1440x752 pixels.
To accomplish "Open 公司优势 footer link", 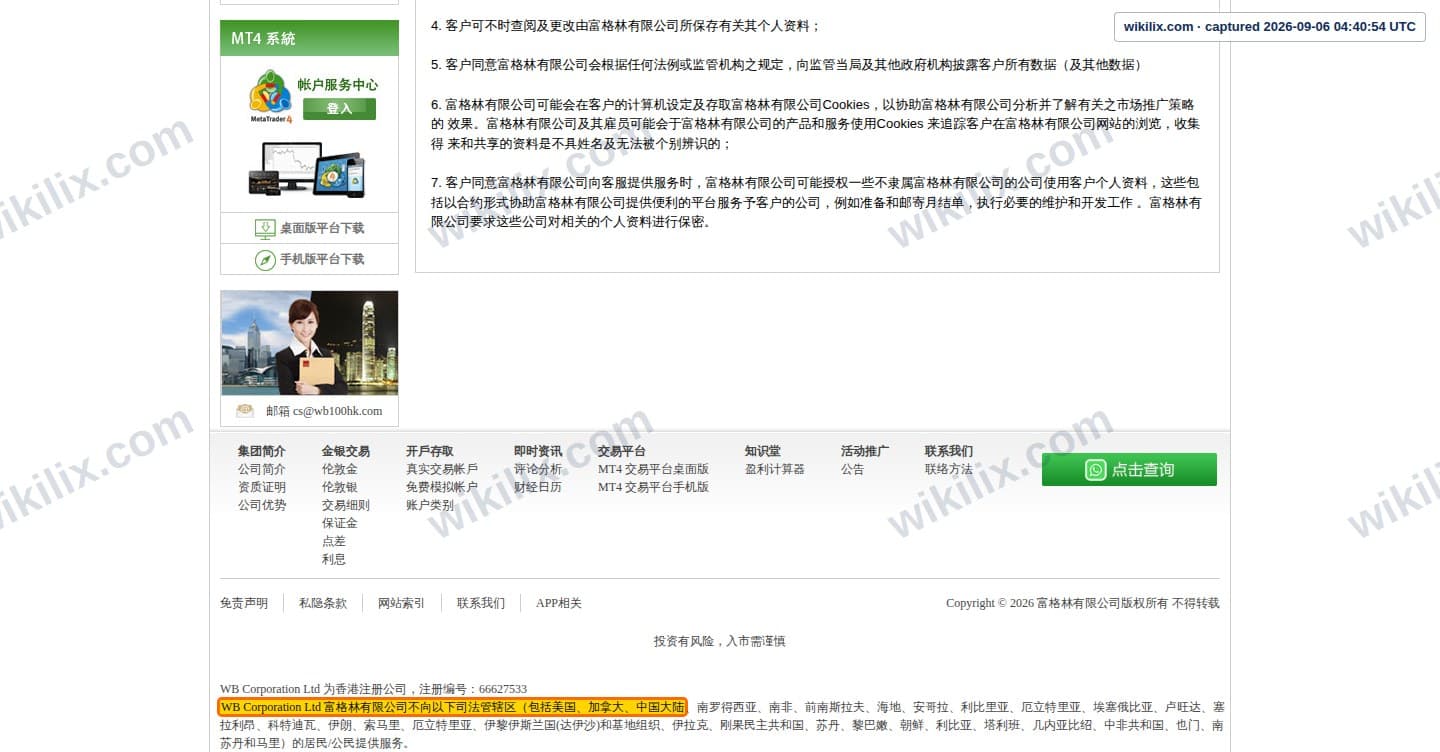I will 261,505.
